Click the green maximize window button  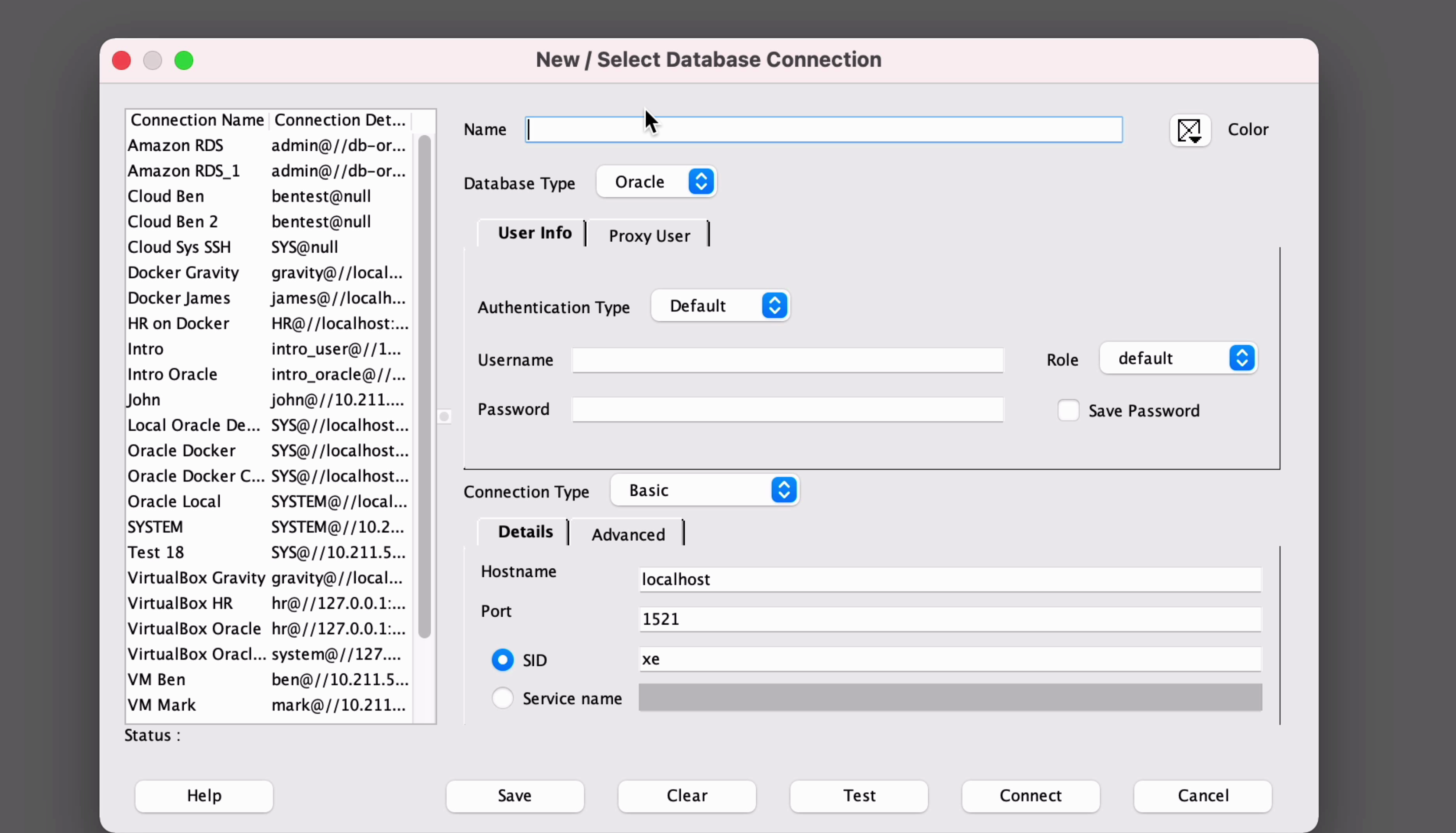click(x=184, y=60)
